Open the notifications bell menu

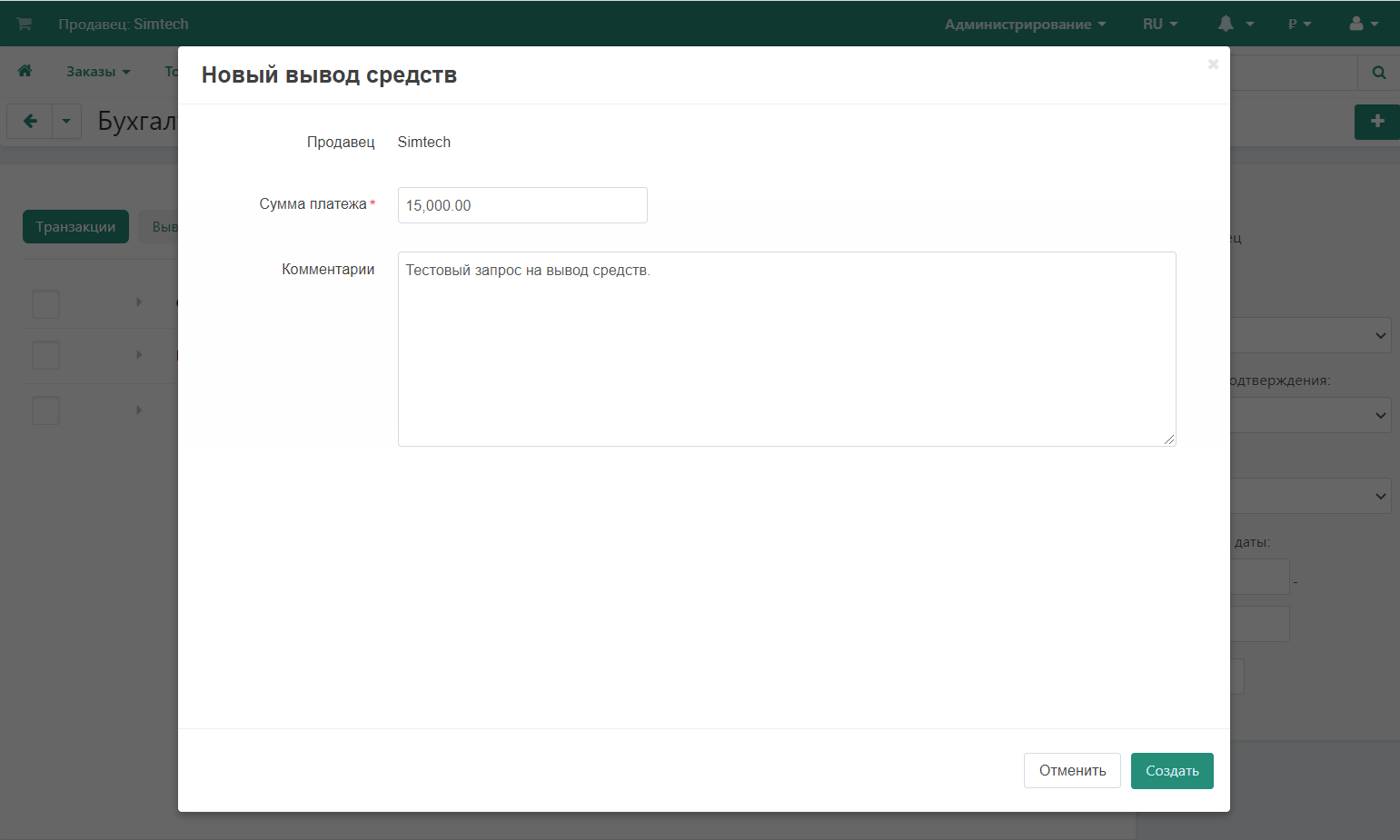point(1235,24)
